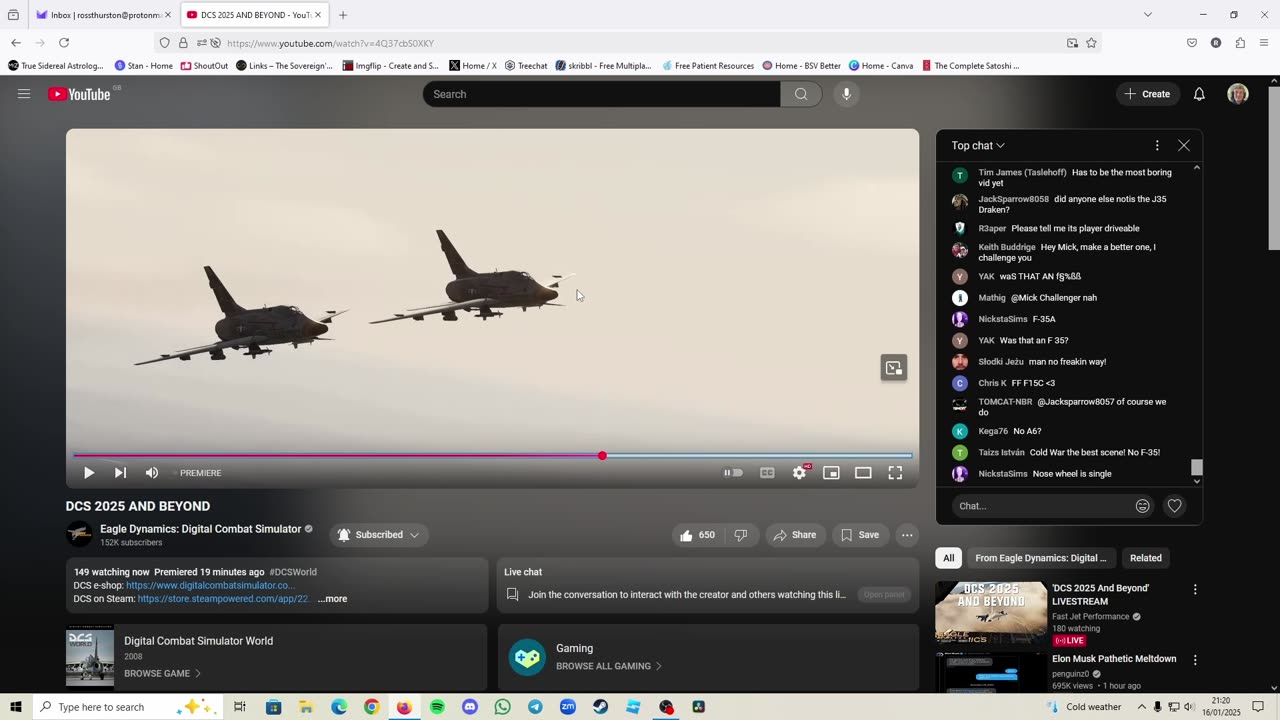Browse all Gaming
Screen dimensions: 1280x720
point(608,666)
